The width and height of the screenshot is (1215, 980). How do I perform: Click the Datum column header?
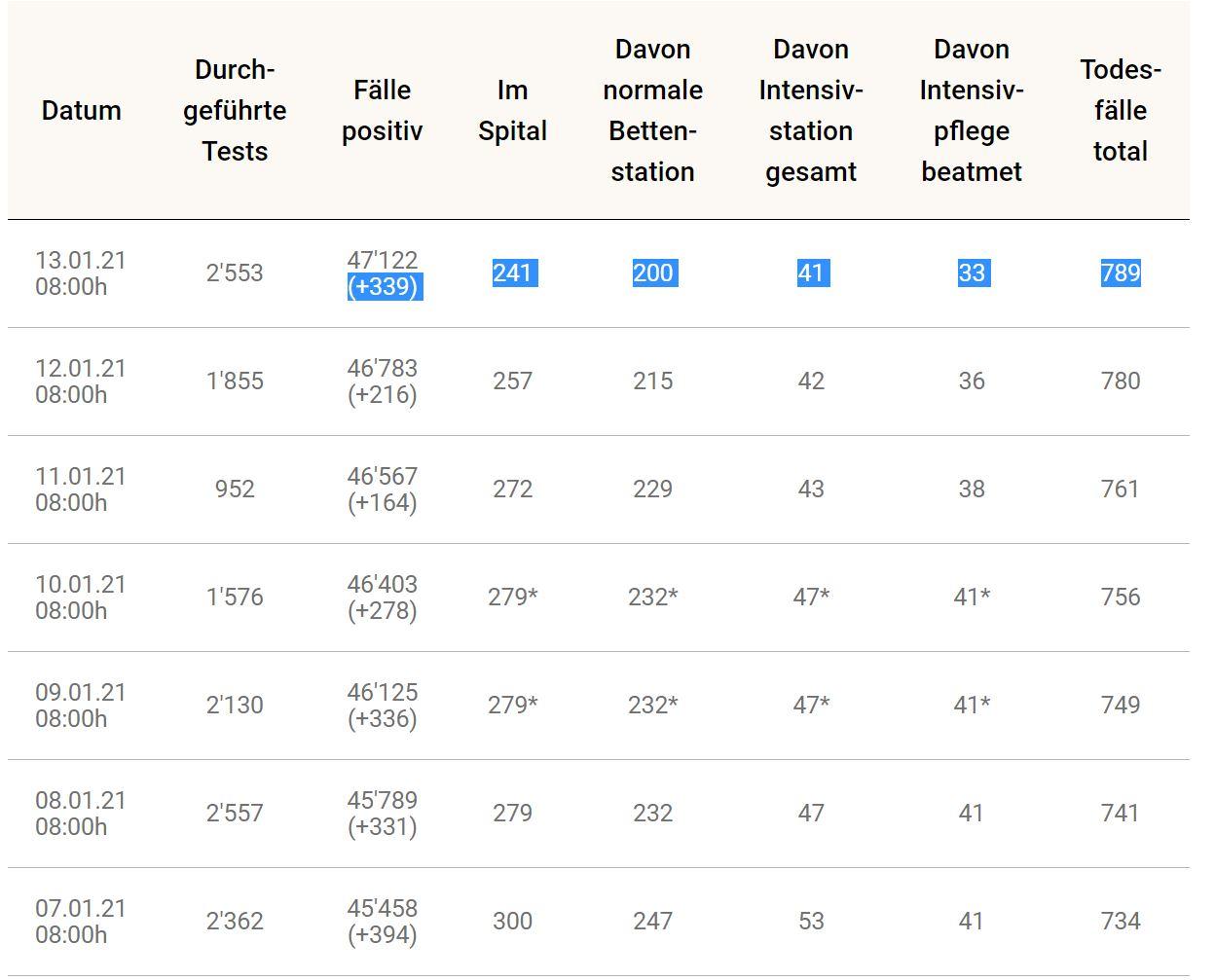pyautogui.click(x=81, y=110)
